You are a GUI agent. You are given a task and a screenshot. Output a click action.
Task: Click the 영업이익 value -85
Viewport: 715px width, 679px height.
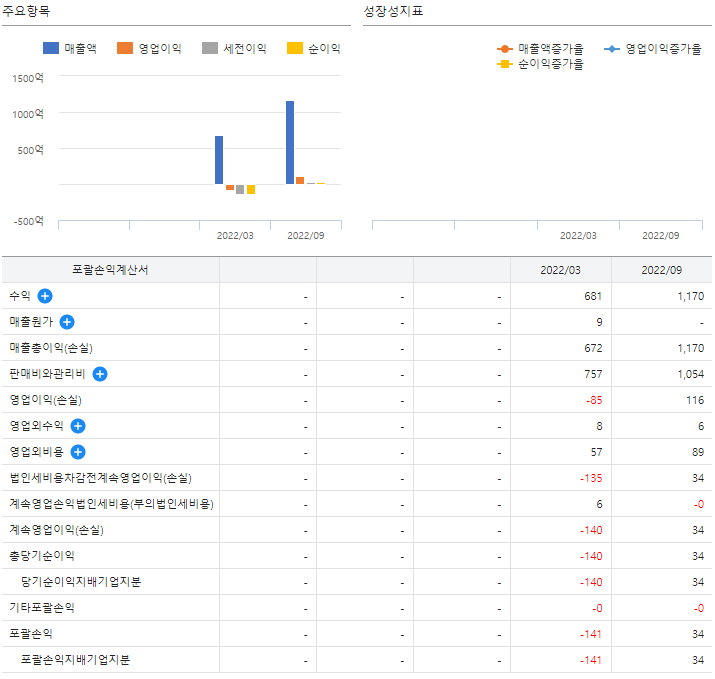(x=594, y=400)
